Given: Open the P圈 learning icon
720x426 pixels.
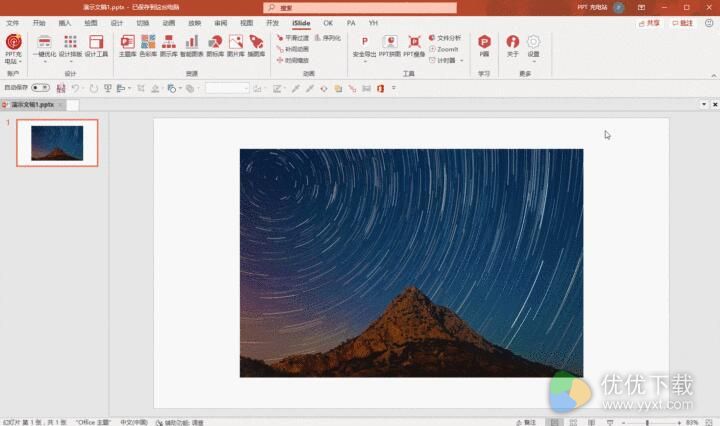Looking at the screenshot, I should [484, 42].
